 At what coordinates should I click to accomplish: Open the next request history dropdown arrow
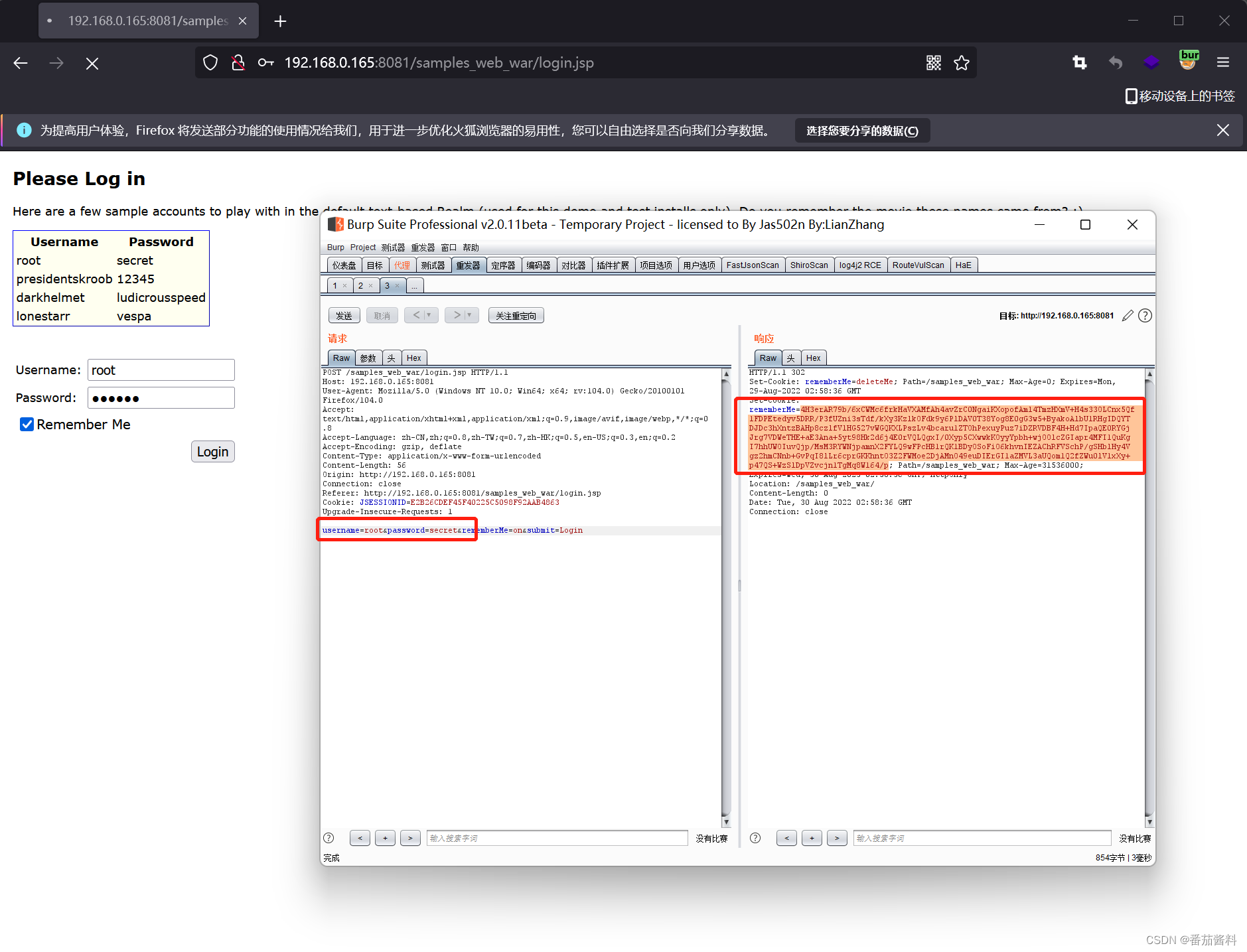(x=470, y=315)
